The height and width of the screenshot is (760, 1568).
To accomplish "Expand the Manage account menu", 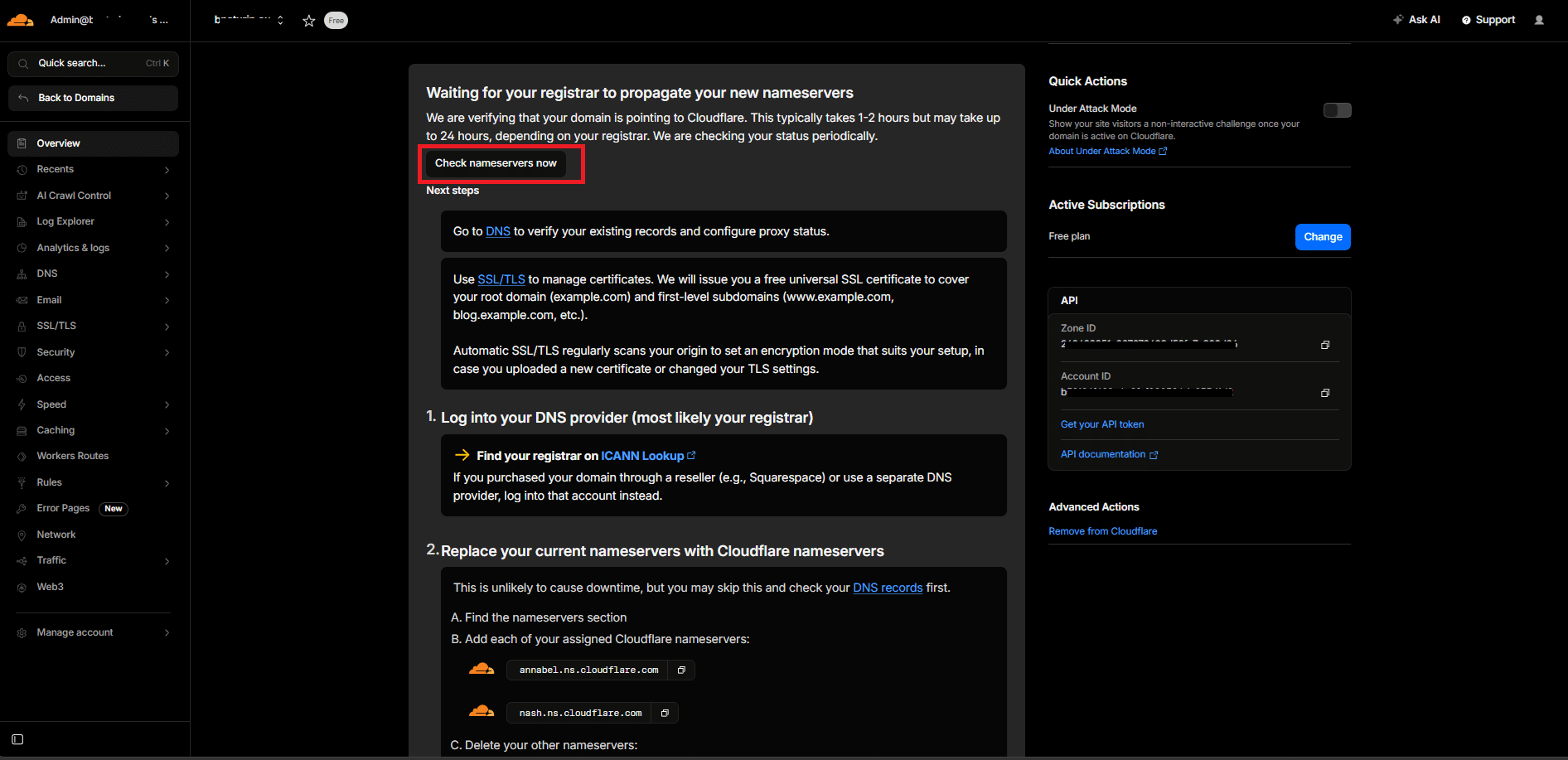I will click(93, 632).
